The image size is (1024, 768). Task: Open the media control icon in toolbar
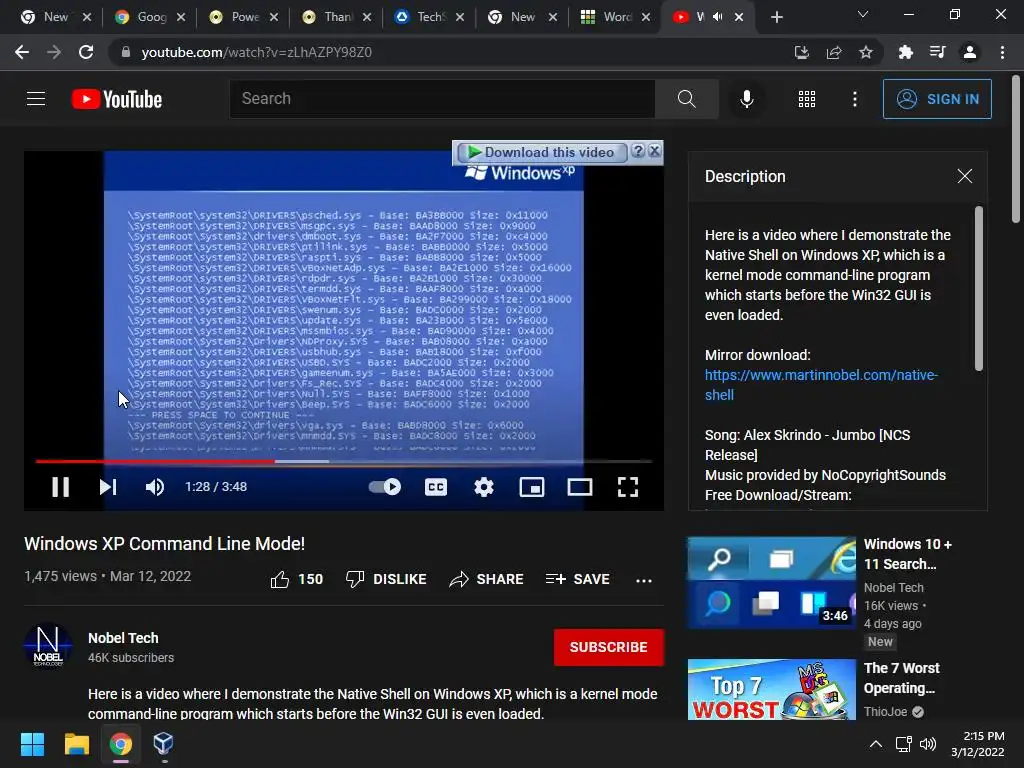pos(937,52)
